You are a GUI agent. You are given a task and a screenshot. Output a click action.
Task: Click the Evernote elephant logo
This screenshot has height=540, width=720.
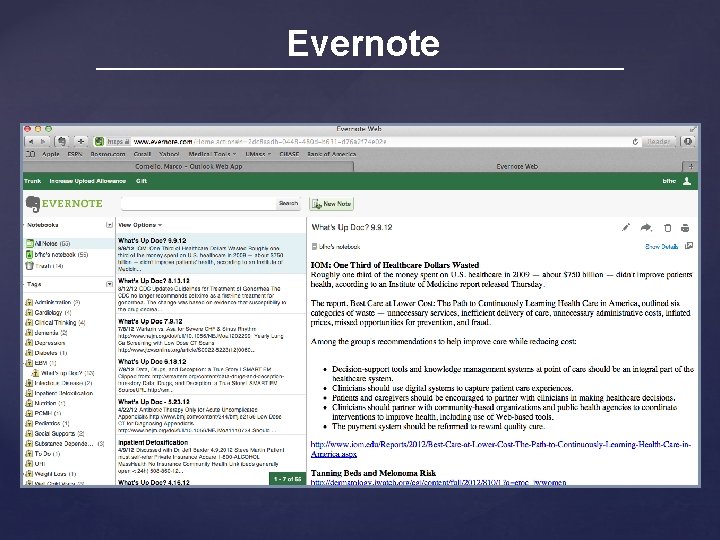coord(33,204)
